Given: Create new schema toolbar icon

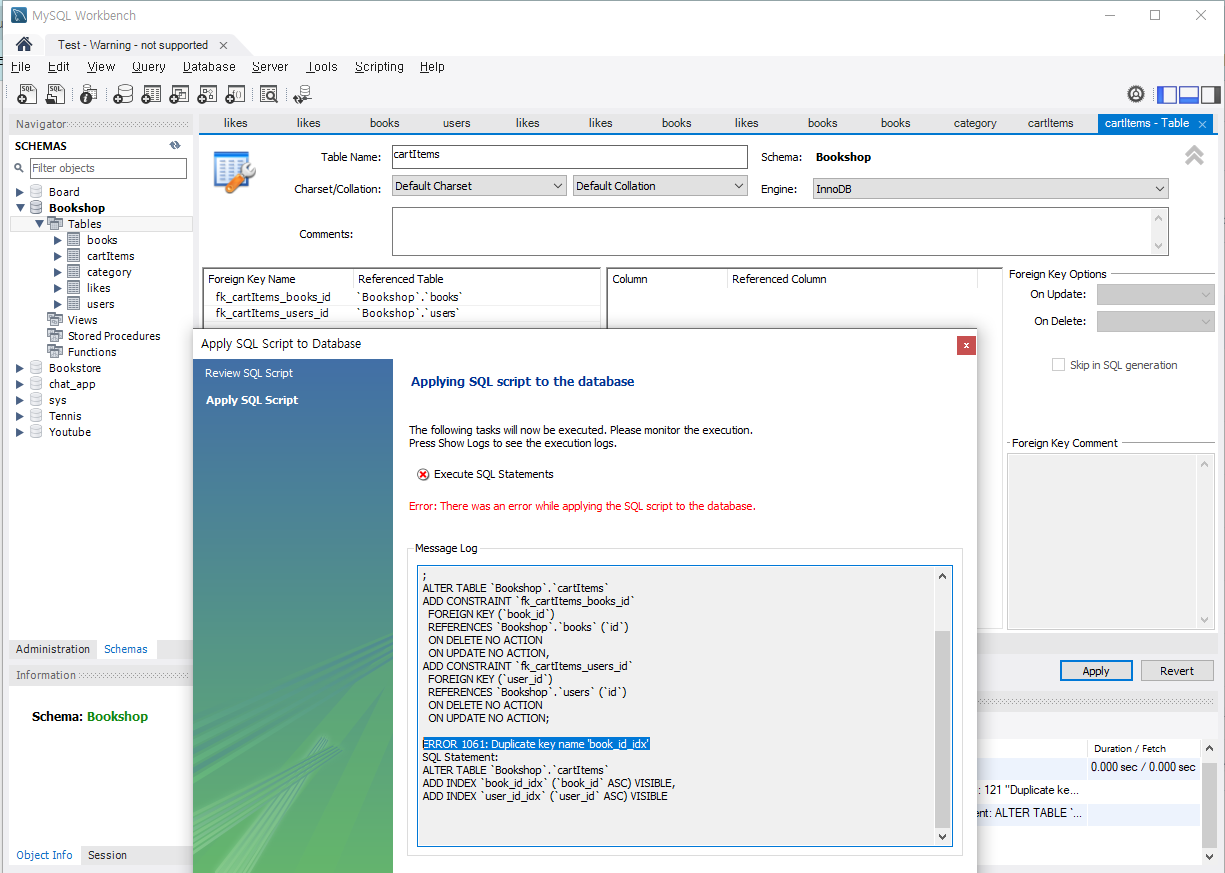Looking at the screenshot, I should 123,94.
